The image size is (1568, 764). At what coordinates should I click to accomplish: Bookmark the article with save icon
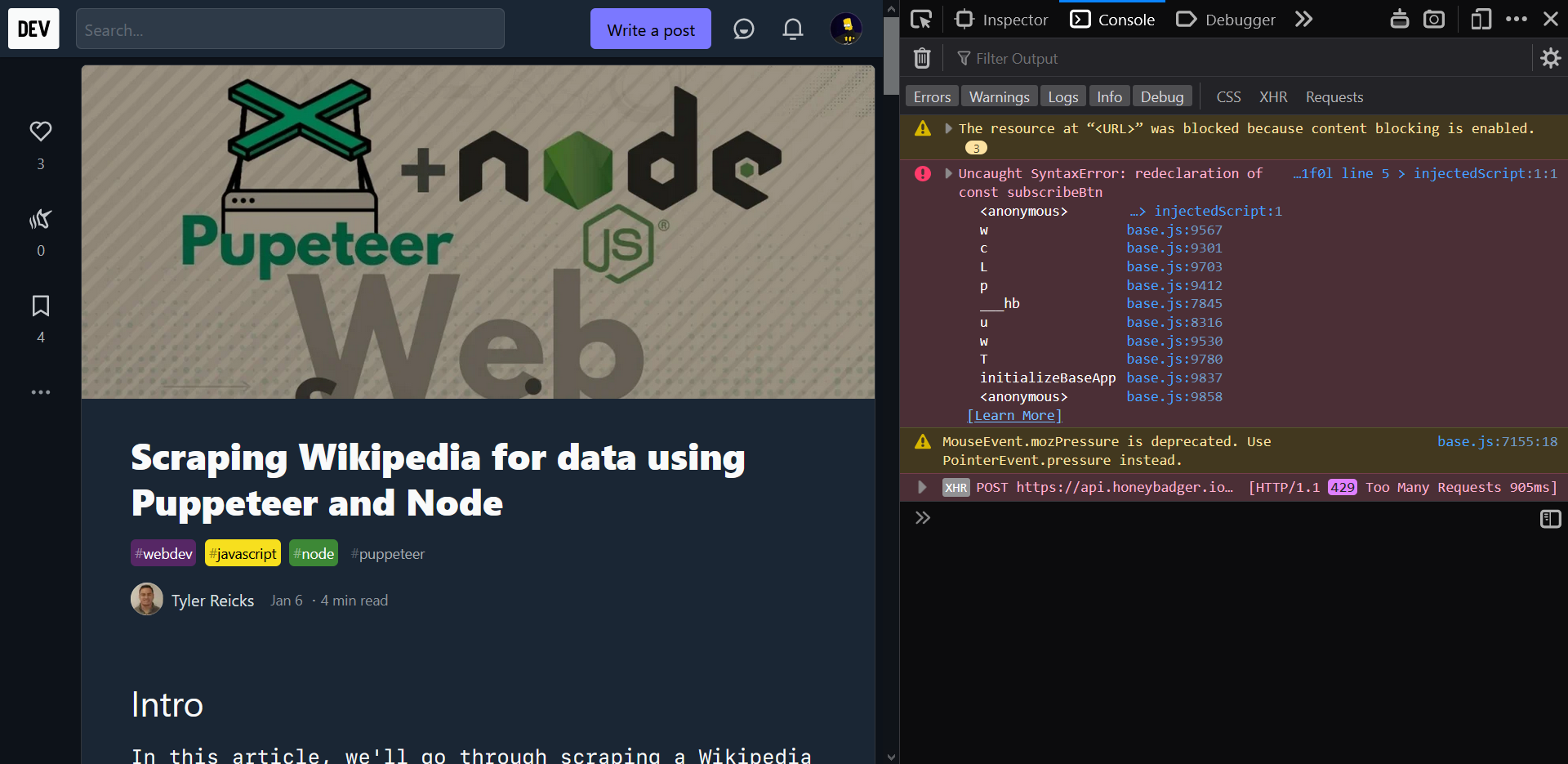click(41, 306)
